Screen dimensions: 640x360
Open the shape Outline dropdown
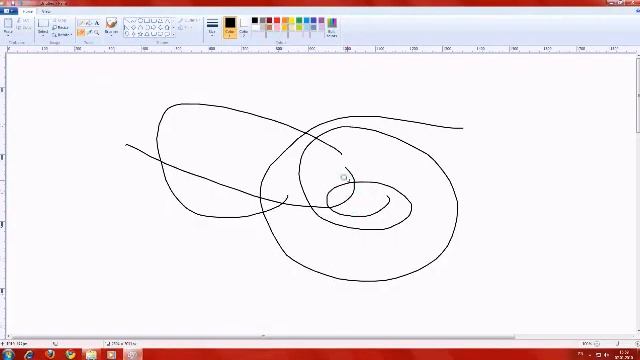click(x=189, y=20)
